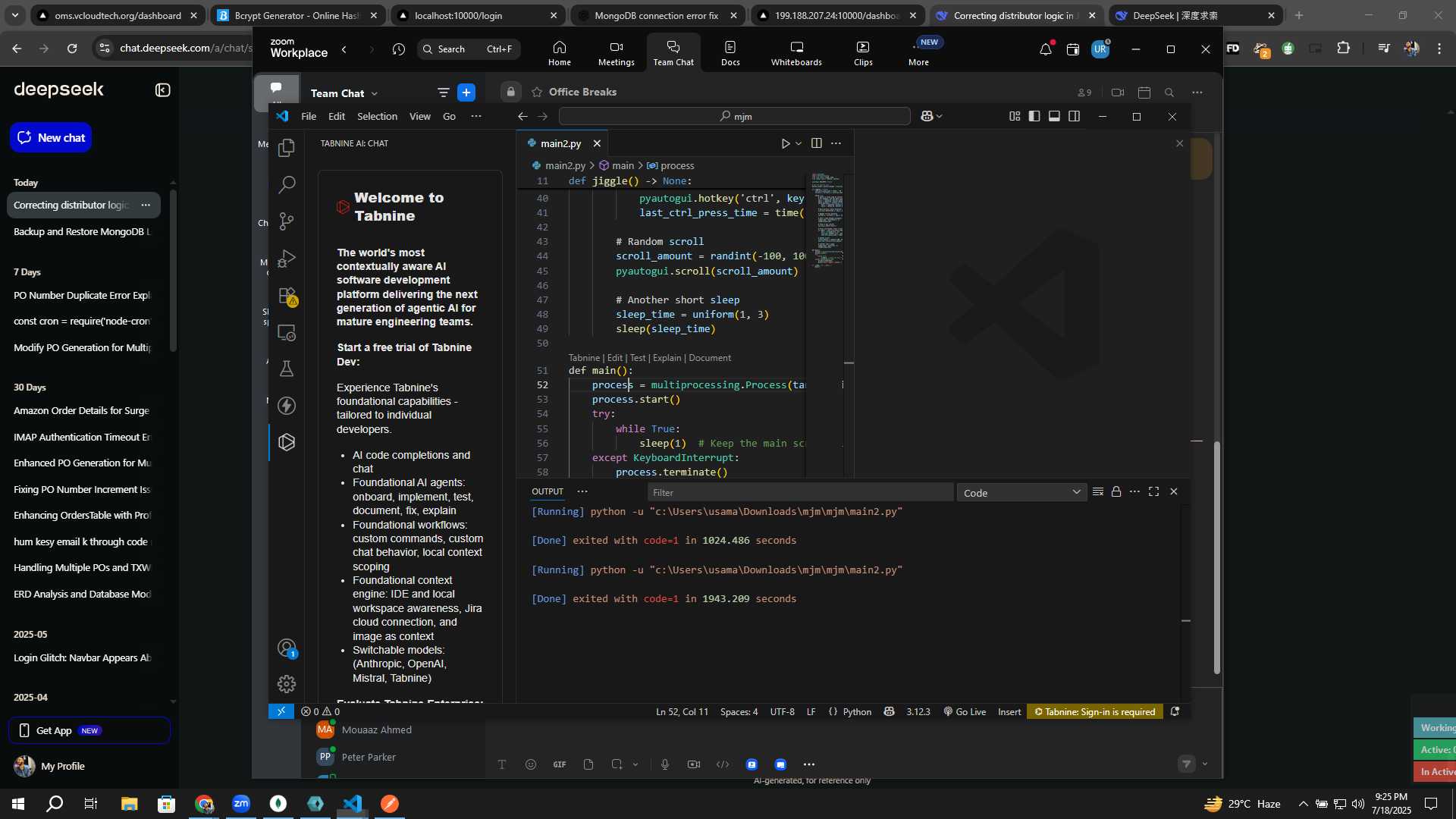Open Run and Debug view
The image size is (1456, 819).
pyautogui.click(x=287, y=259)
